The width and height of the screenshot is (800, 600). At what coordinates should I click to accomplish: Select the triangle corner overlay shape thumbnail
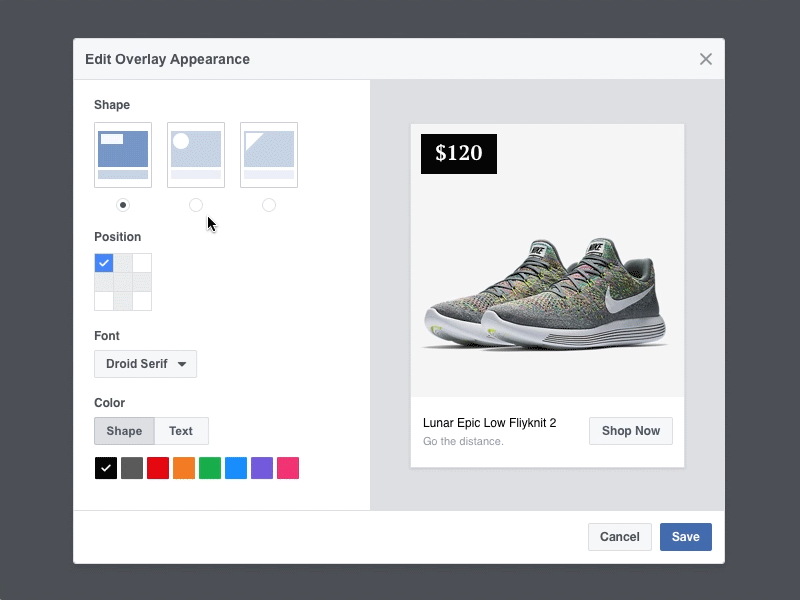point(269,154)
